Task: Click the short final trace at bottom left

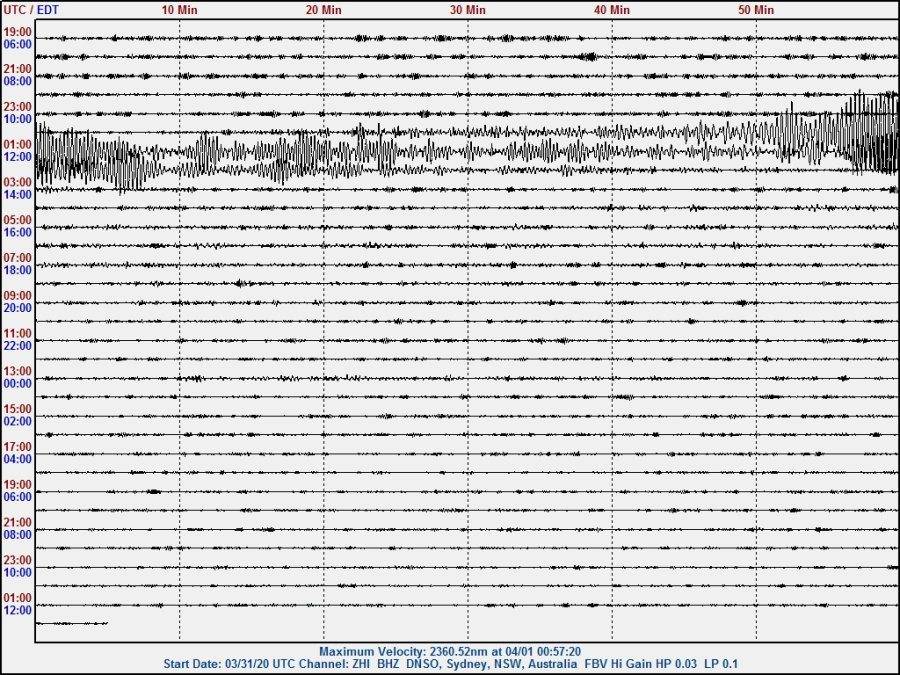Action: pos(71,623)
